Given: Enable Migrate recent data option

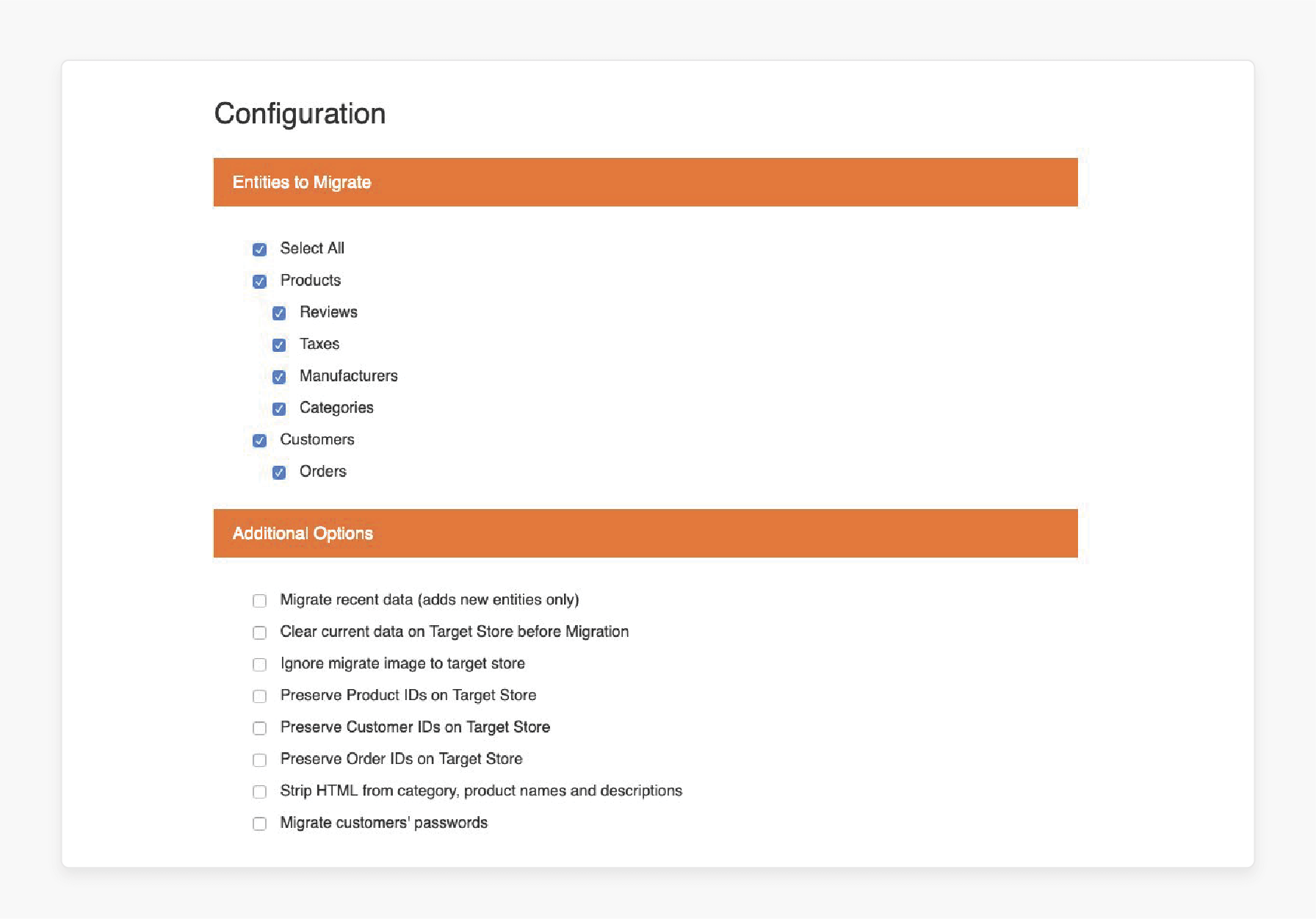Looking at the screenshot, I should coord(259,601).
